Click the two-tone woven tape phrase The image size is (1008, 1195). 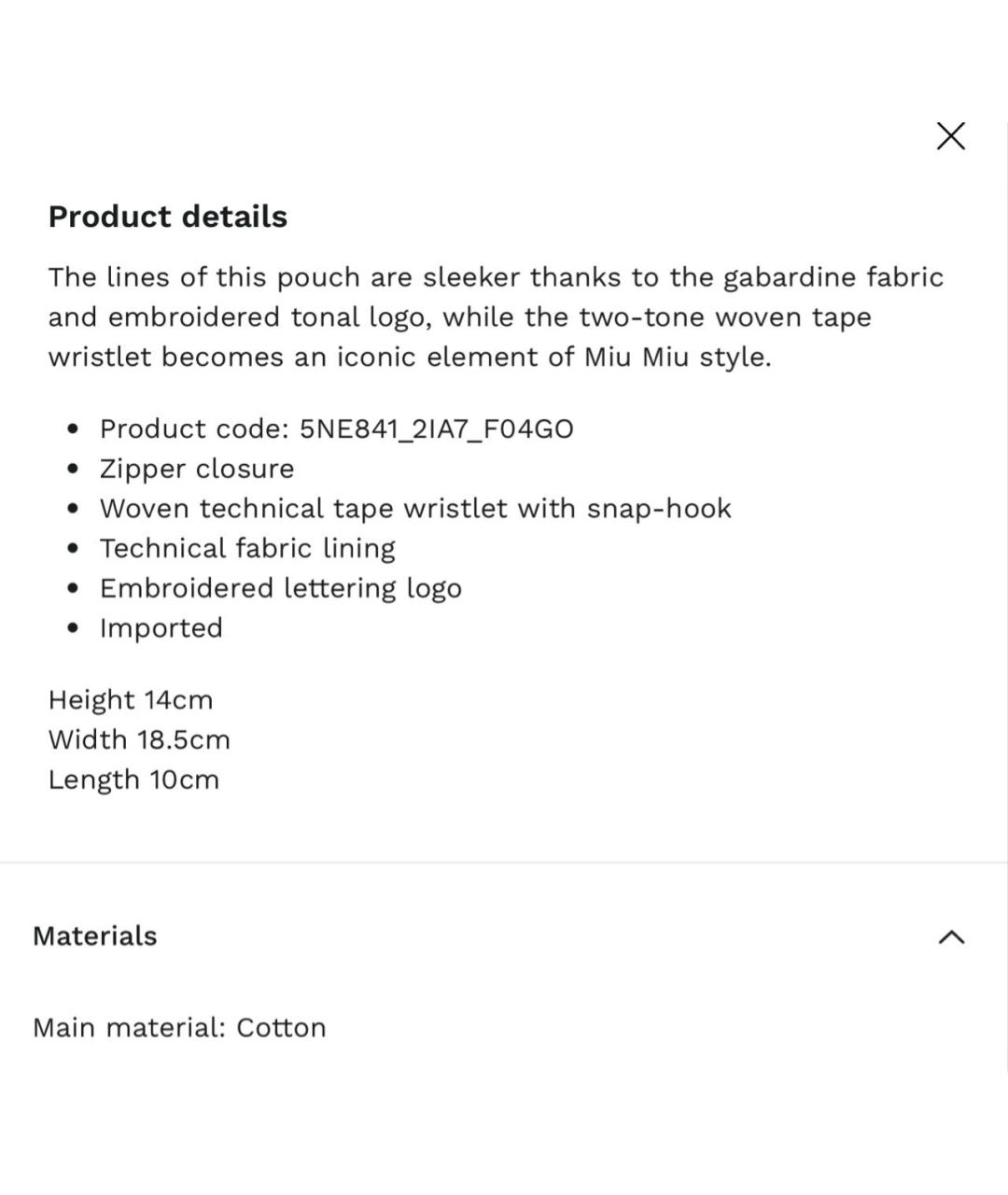point(724,317)
